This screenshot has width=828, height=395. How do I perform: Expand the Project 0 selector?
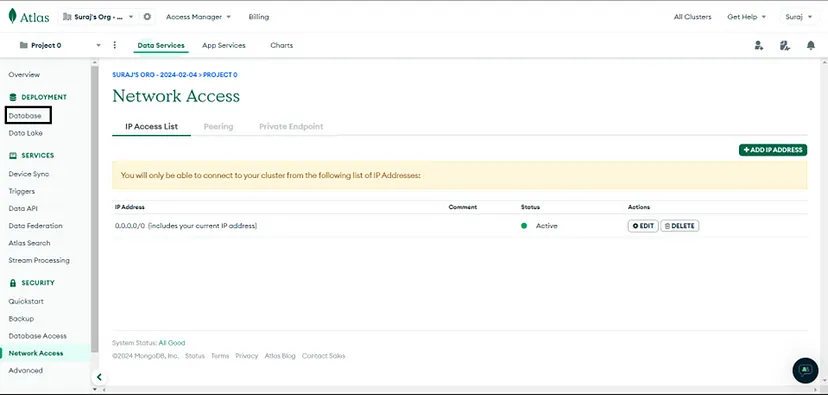pyautogui.click(x=60, y=45)
